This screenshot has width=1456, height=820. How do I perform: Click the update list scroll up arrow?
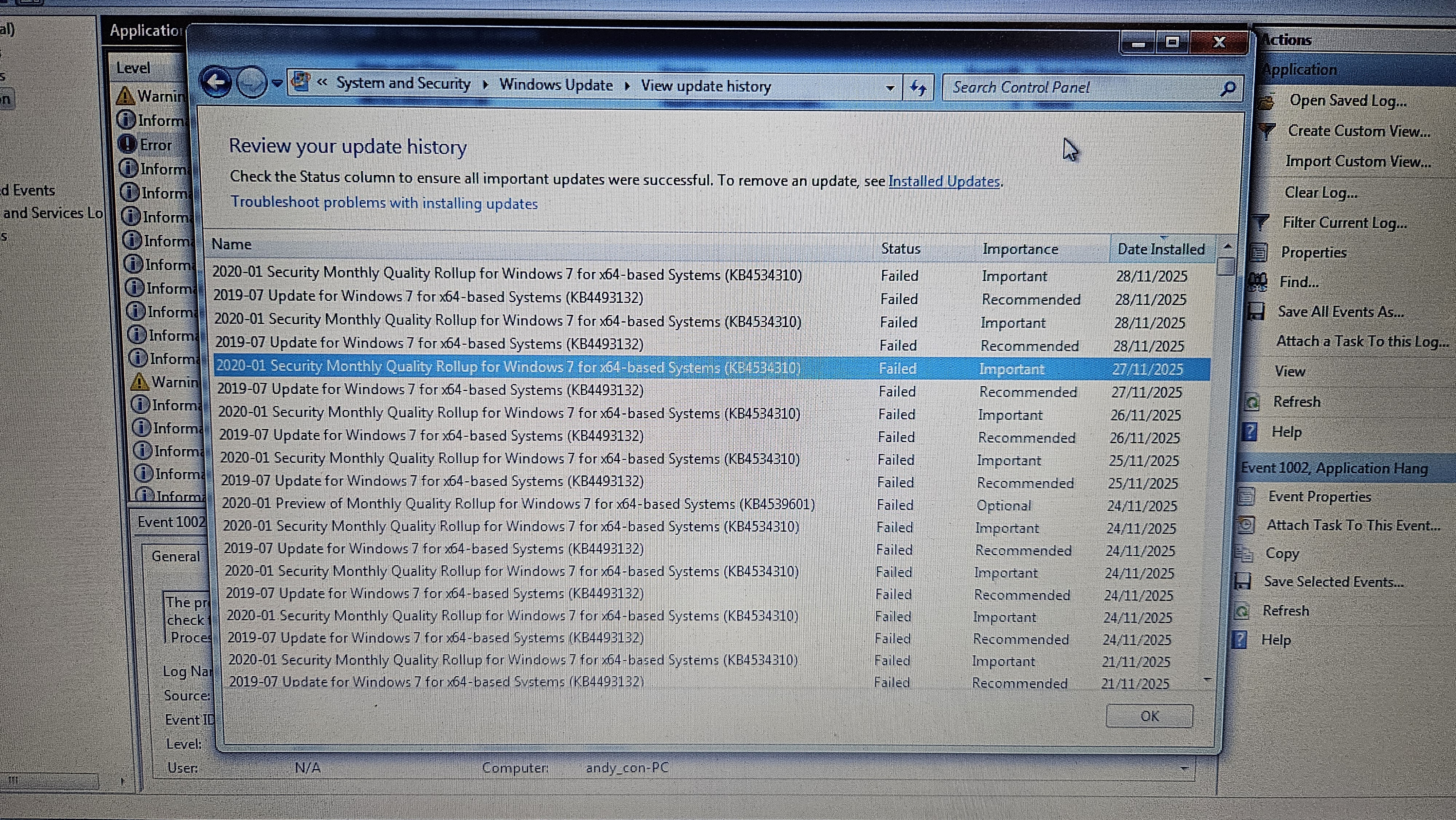1227,246
